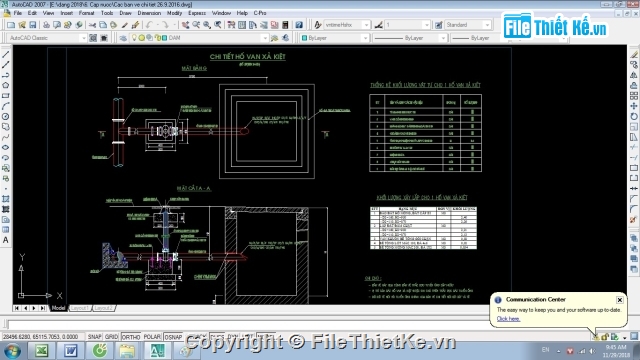The width and height of the screenshot is (640, 360).
Task: Expand the DAM layer dropdown list
Action: pyautogui.click(x=264, y=38)
